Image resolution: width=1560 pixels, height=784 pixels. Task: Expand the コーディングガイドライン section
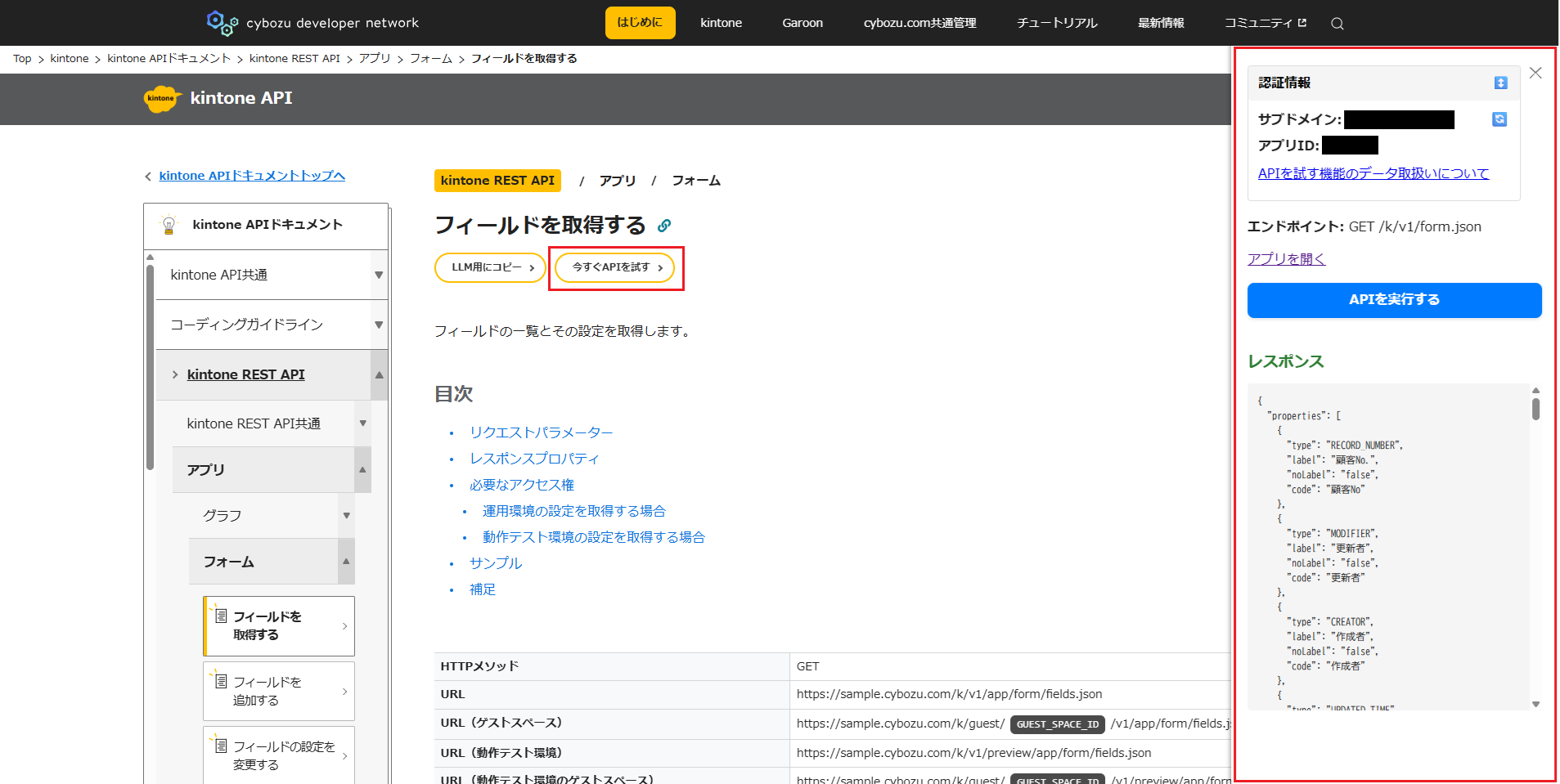[379, 325]
